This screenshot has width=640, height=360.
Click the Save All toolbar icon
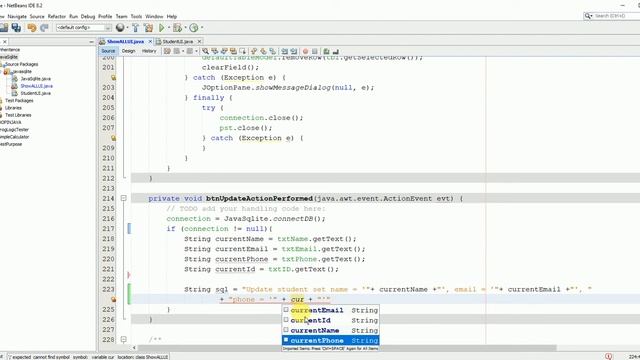point(16,27)
